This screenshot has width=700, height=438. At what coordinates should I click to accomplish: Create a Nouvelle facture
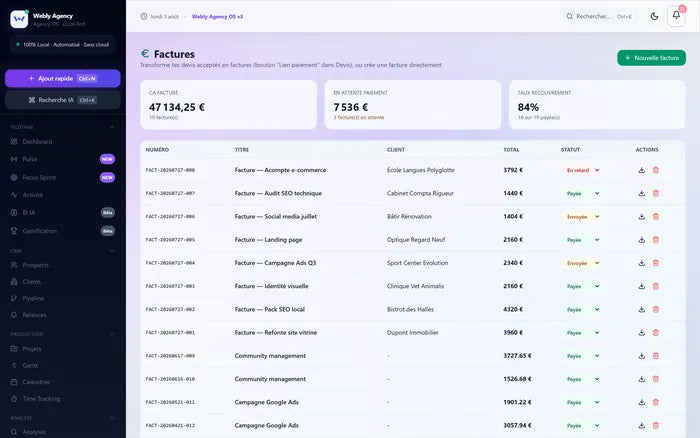651,58
